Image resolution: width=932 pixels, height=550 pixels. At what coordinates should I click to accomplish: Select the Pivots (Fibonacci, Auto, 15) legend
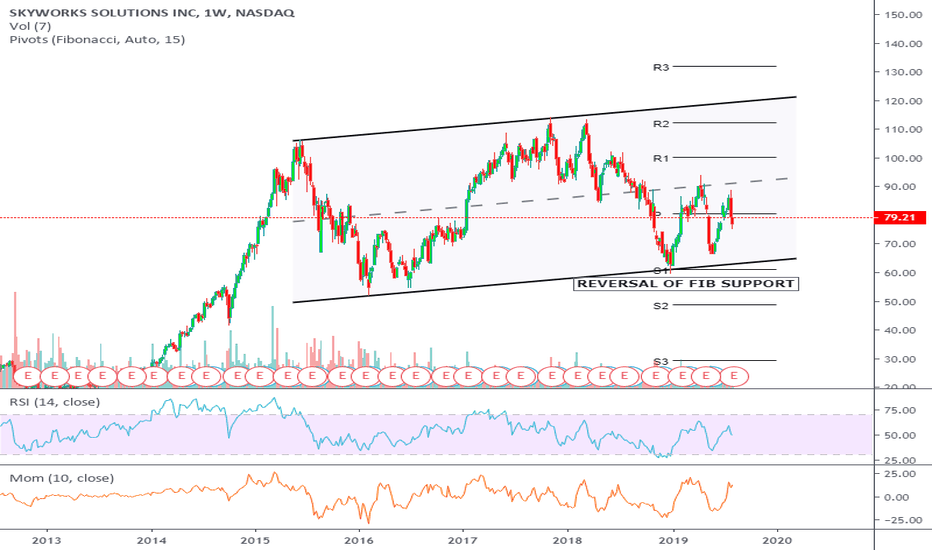click(x=97, y=40)
